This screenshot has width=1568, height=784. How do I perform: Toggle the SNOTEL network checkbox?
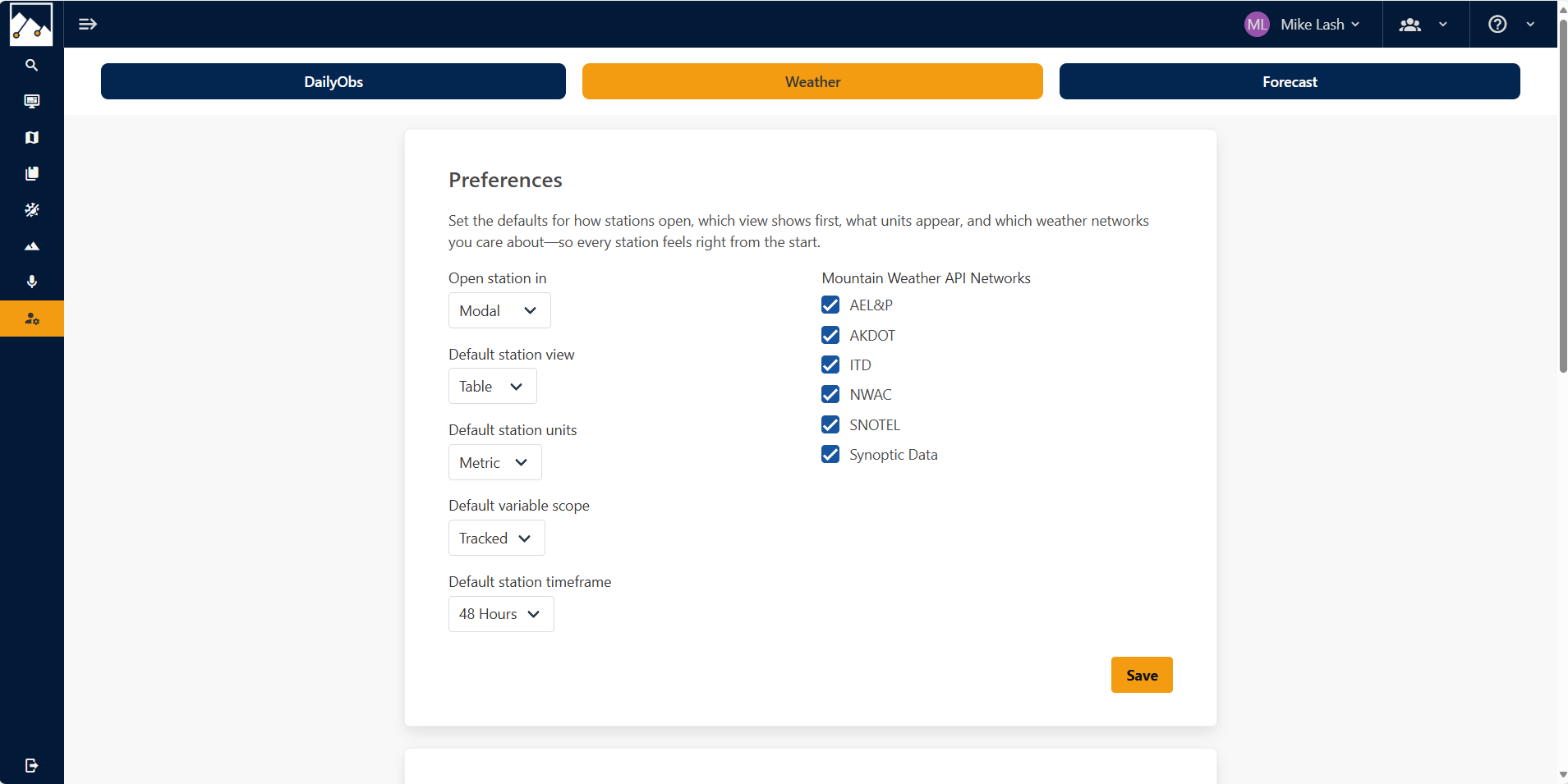[830, 424]
